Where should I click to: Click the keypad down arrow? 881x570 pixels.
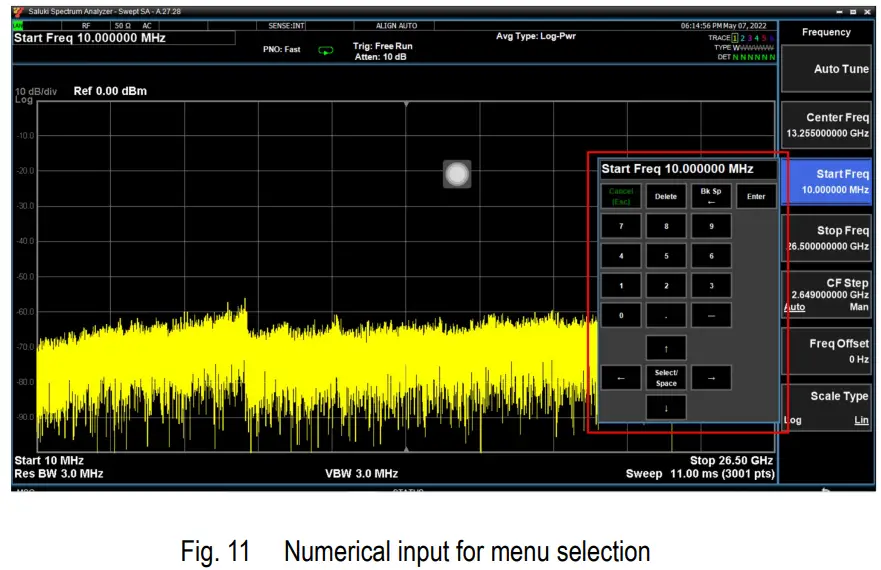pos(666,408)
